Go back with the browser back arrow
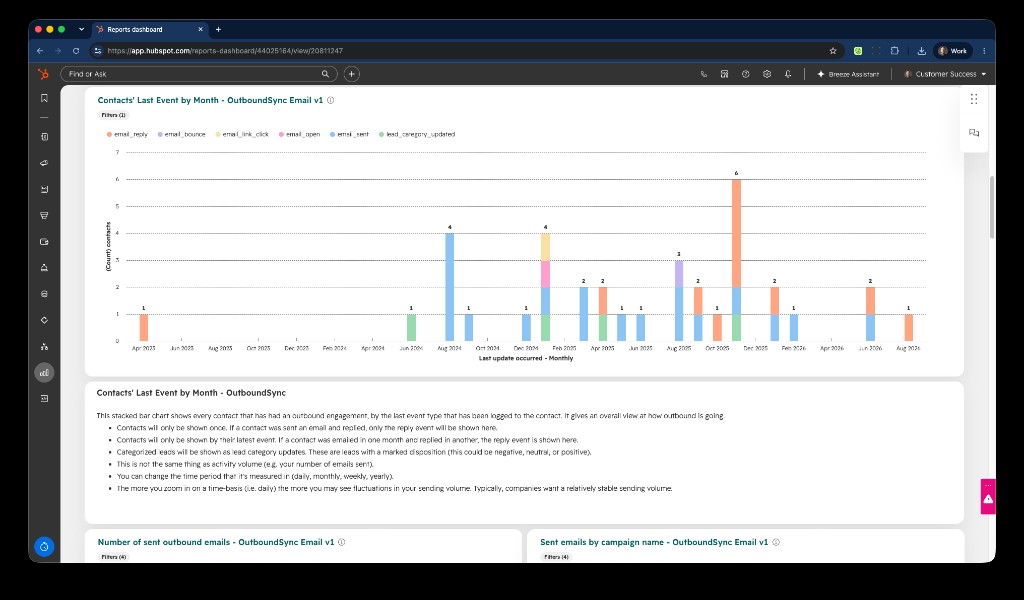Viewport: 1024px width, 600px height. [x=40, y=50]
